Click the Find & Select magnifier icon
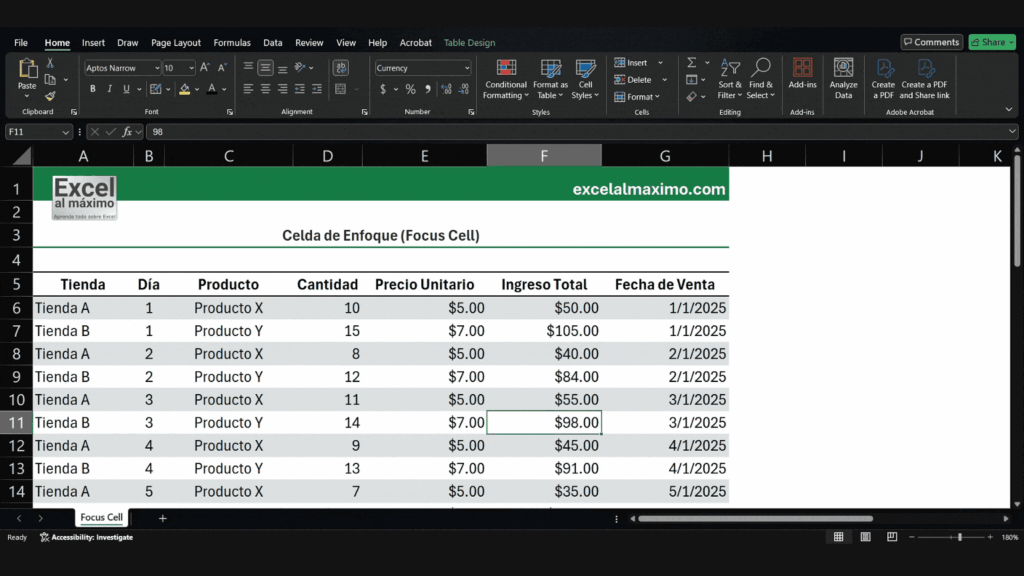This screenshot has width=1024, height=576. tap(761, 67)
